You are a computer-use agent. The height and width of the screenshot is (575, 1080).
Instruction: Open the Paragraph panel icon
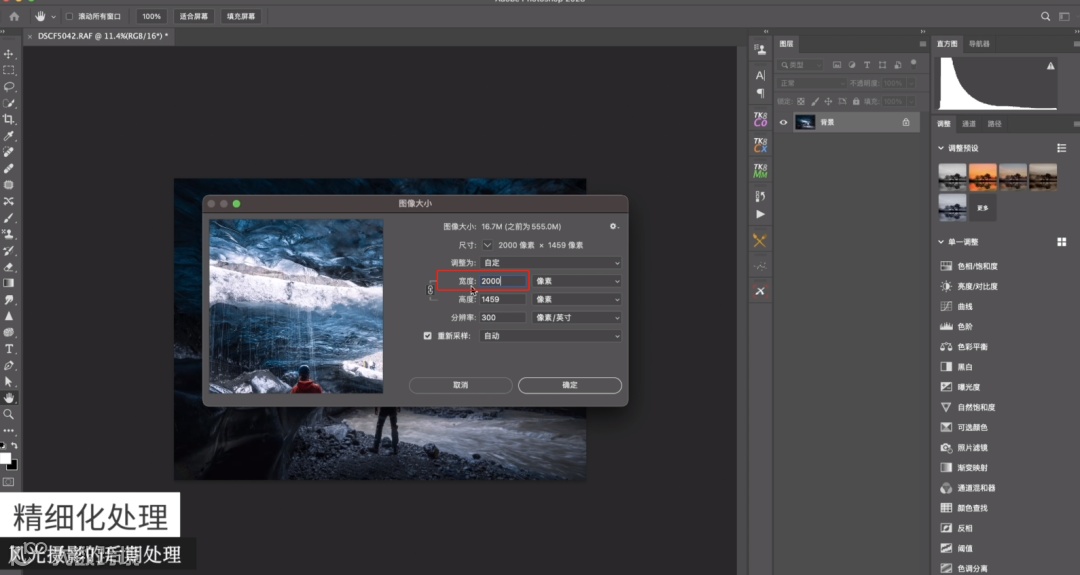pos(760,93)
